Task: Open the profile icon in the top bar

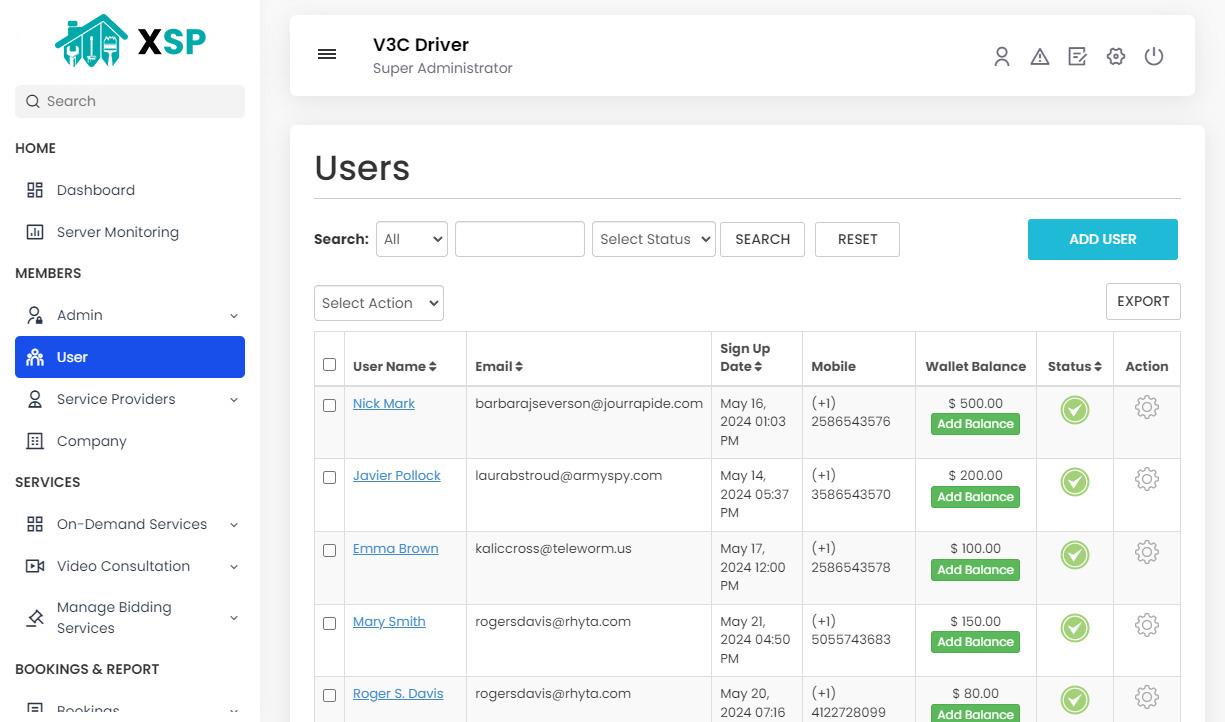Action: [x=1002, y=57]
